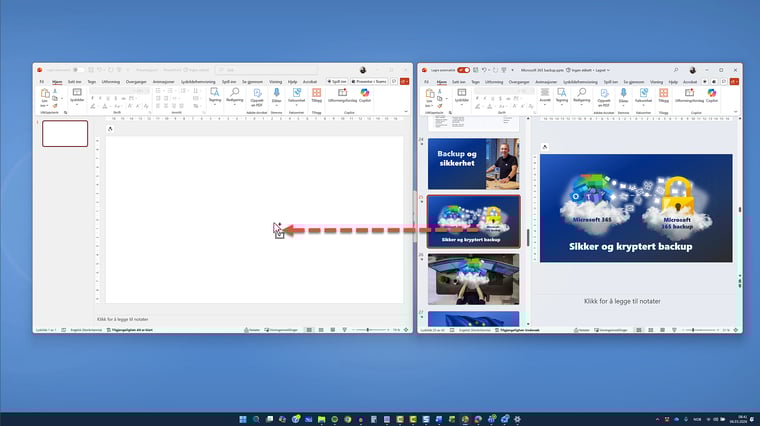Select slide sorter view in right status bar
The width and height of the screenshot is (760, 426).
[650, 330]
